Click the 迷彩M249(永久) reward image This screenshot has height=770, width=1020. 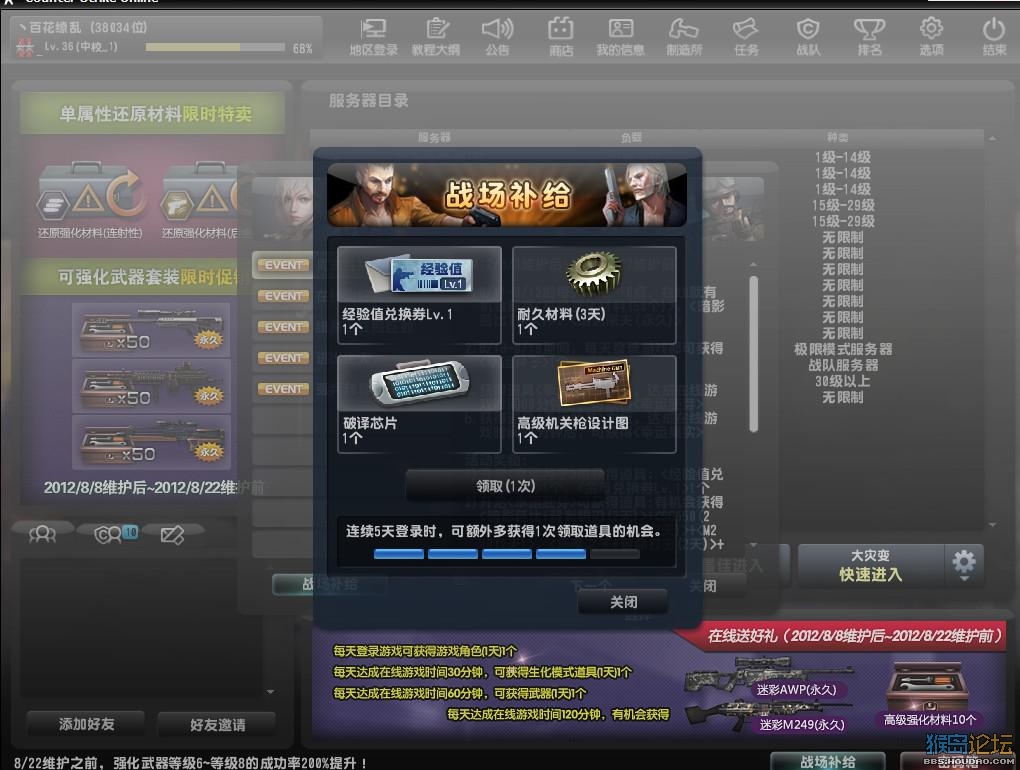click(768, 713)
